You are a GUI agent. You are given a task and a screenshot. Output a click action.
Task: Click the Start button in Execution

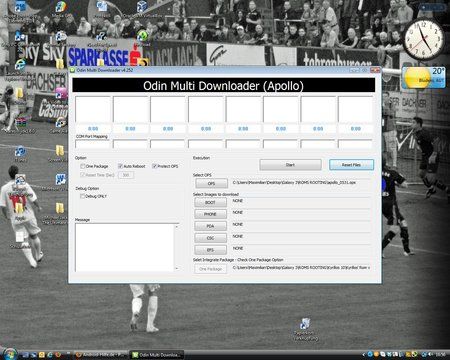tap(290, 165)
